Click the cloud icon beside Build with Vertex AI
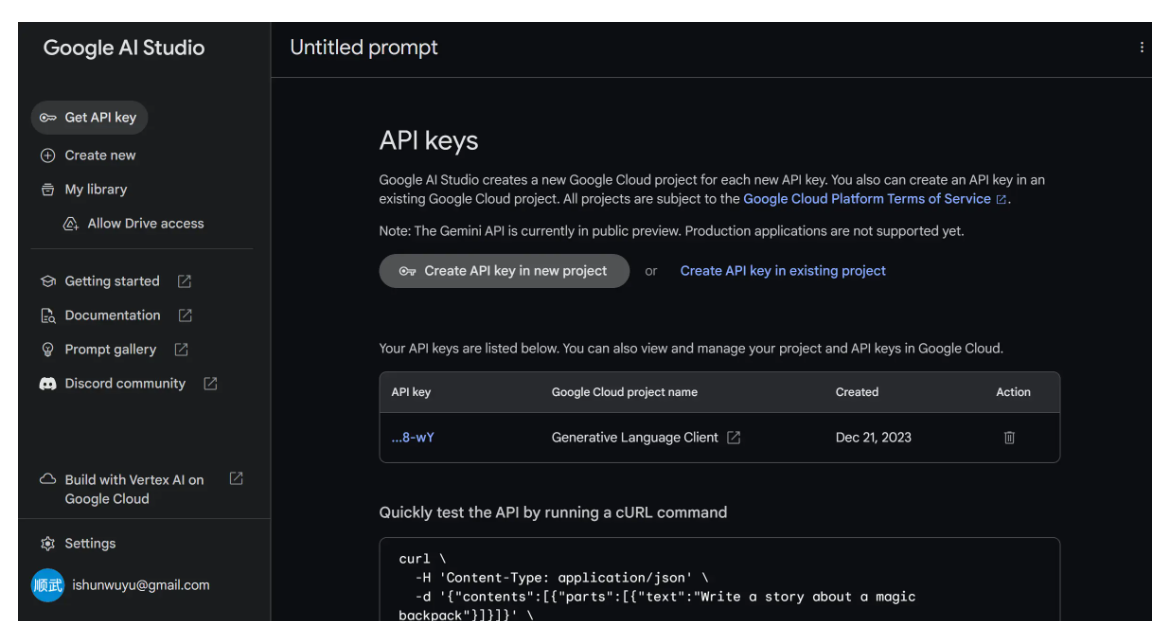The width and height of the screenshot is (1170, 621). pyautogui.click(x=48, y=479)
